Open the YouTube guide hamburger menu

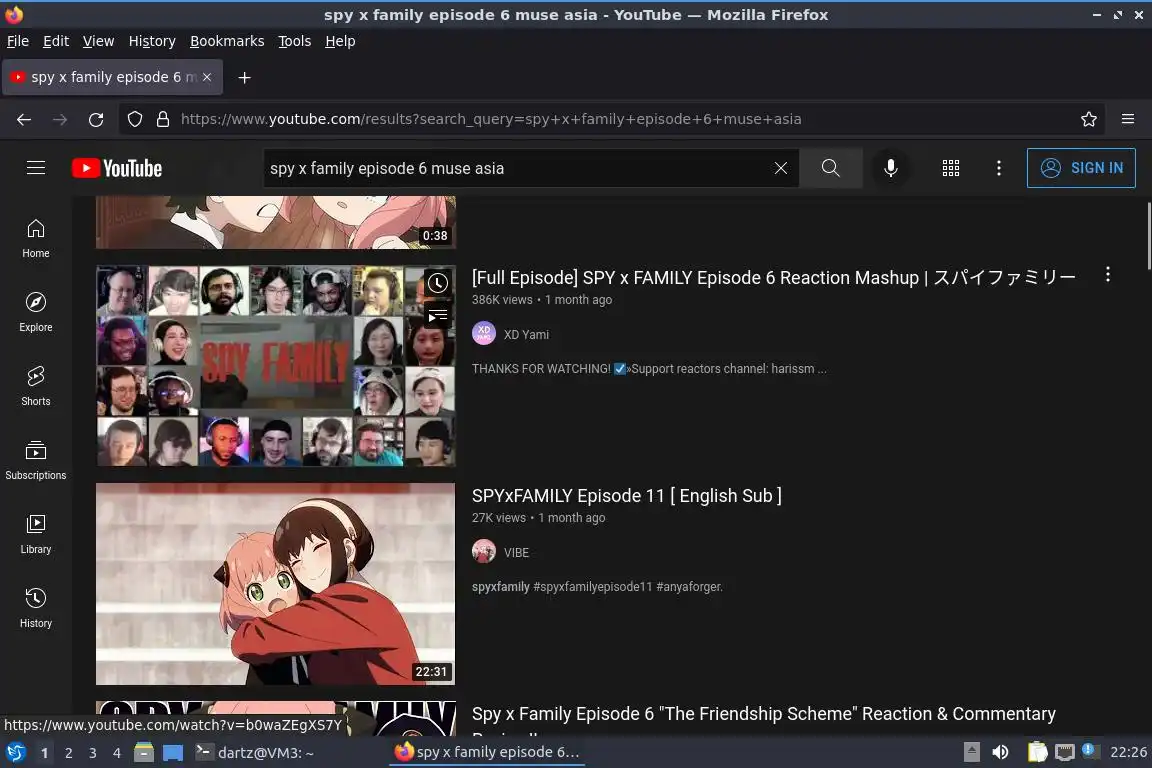point(35,168)
